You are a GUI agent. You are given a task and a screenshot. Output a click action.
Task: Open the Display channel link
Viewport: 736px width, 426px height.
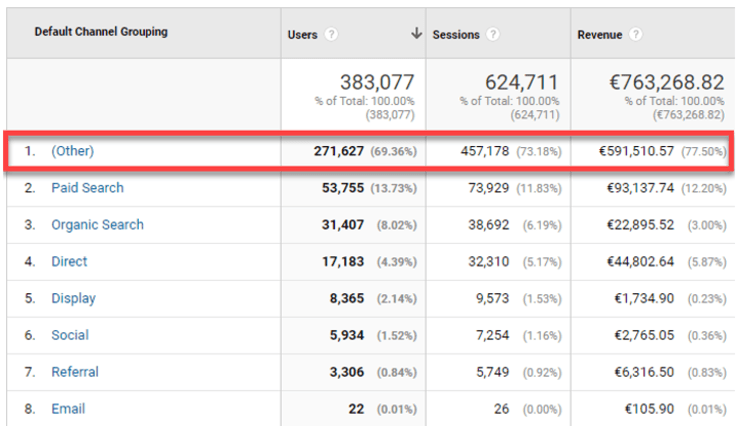[x=73, y=298]
